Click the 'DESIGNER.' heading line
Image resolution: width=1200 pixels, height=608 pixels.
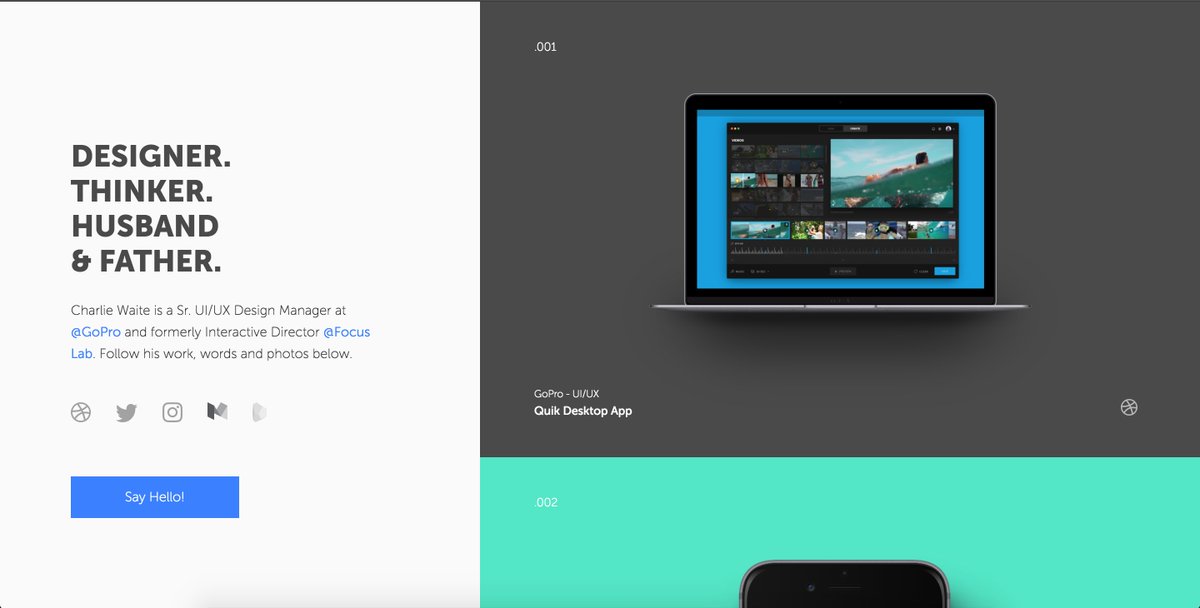click(x=151, y=156)
